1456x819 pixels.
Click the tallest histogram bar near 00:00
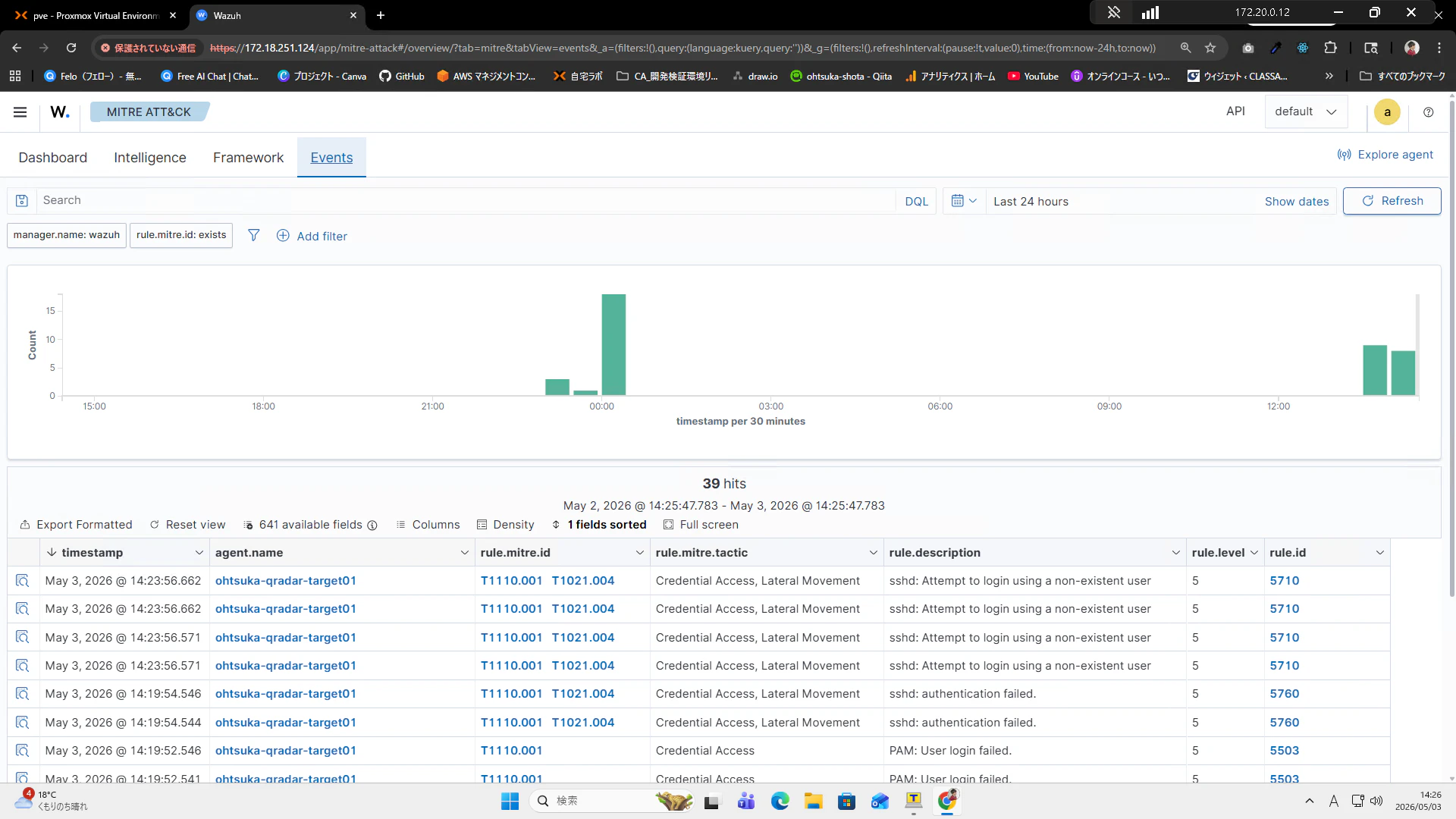[x=613, y=344]
